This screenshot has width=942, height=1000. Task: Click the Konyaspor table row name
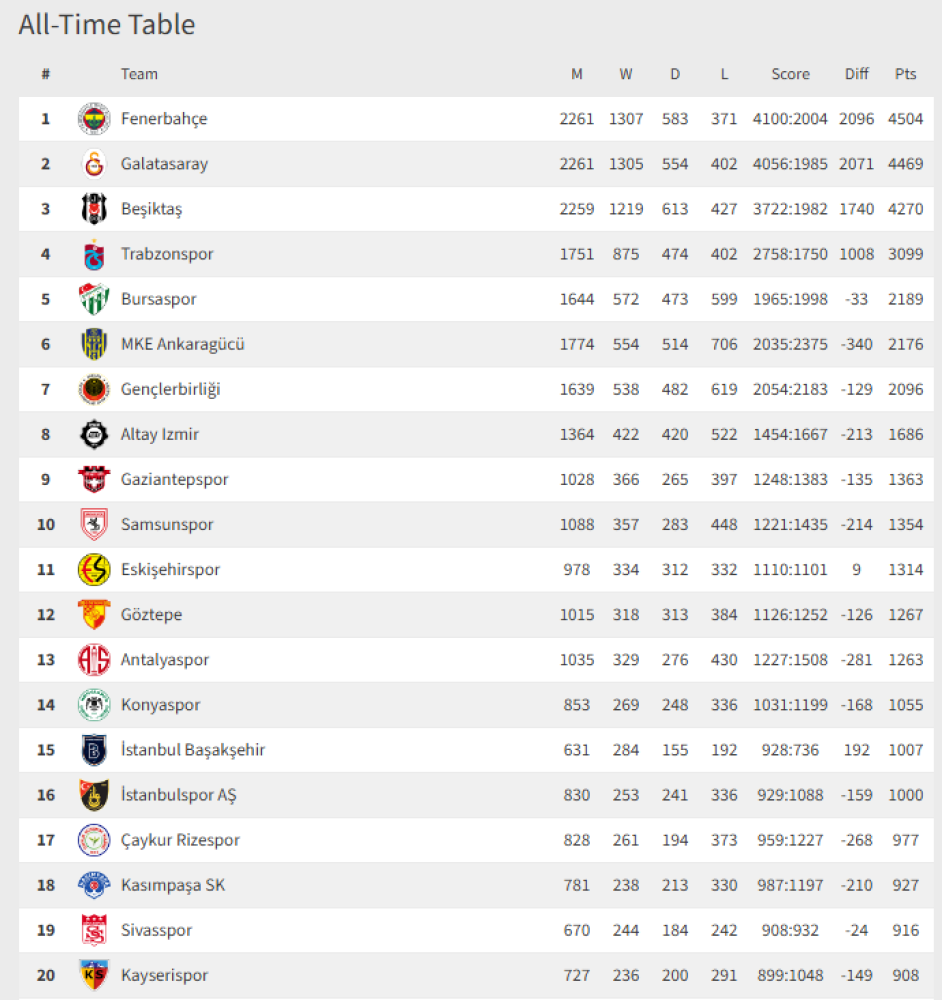pyautogui.click(x=160, y=705)
